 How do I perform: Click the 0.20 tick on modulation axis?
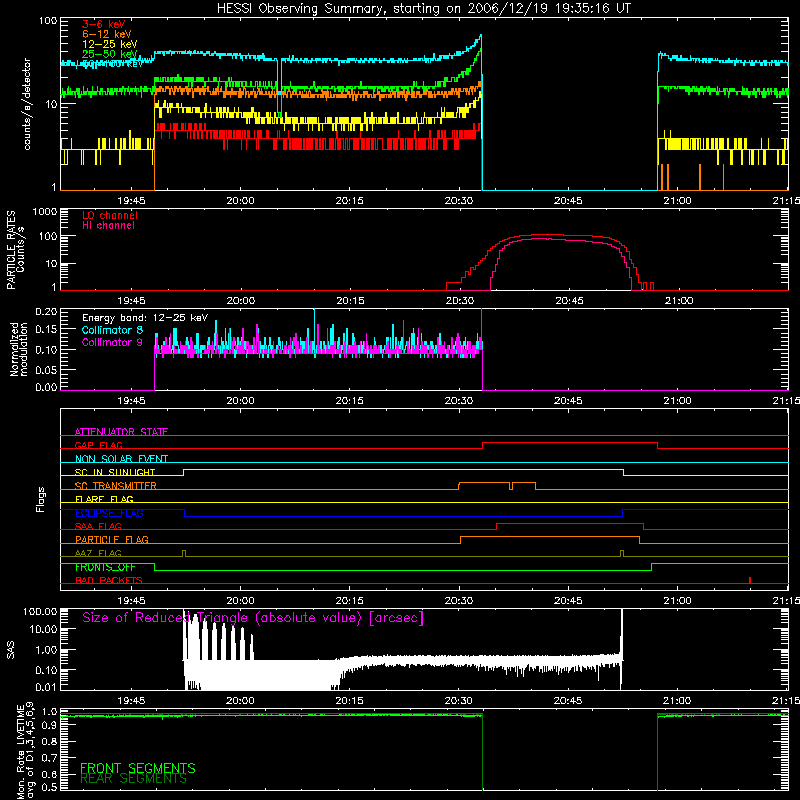coord(46,311)
